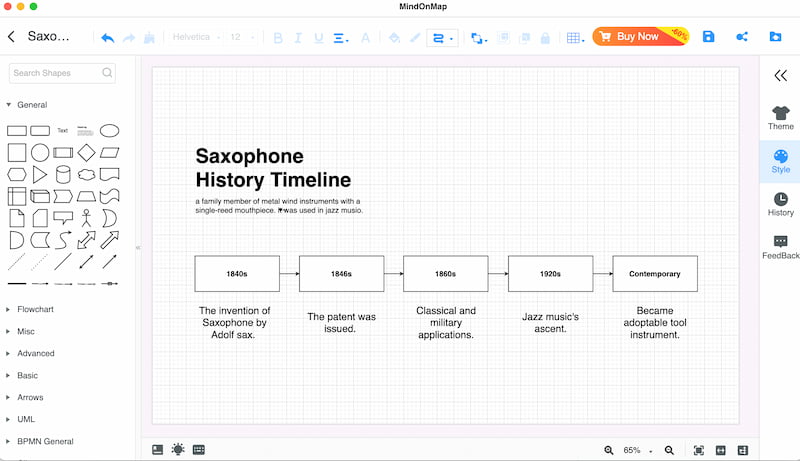
Task: Select the "The patent was issued." text
Action: [x=341, y=323]
